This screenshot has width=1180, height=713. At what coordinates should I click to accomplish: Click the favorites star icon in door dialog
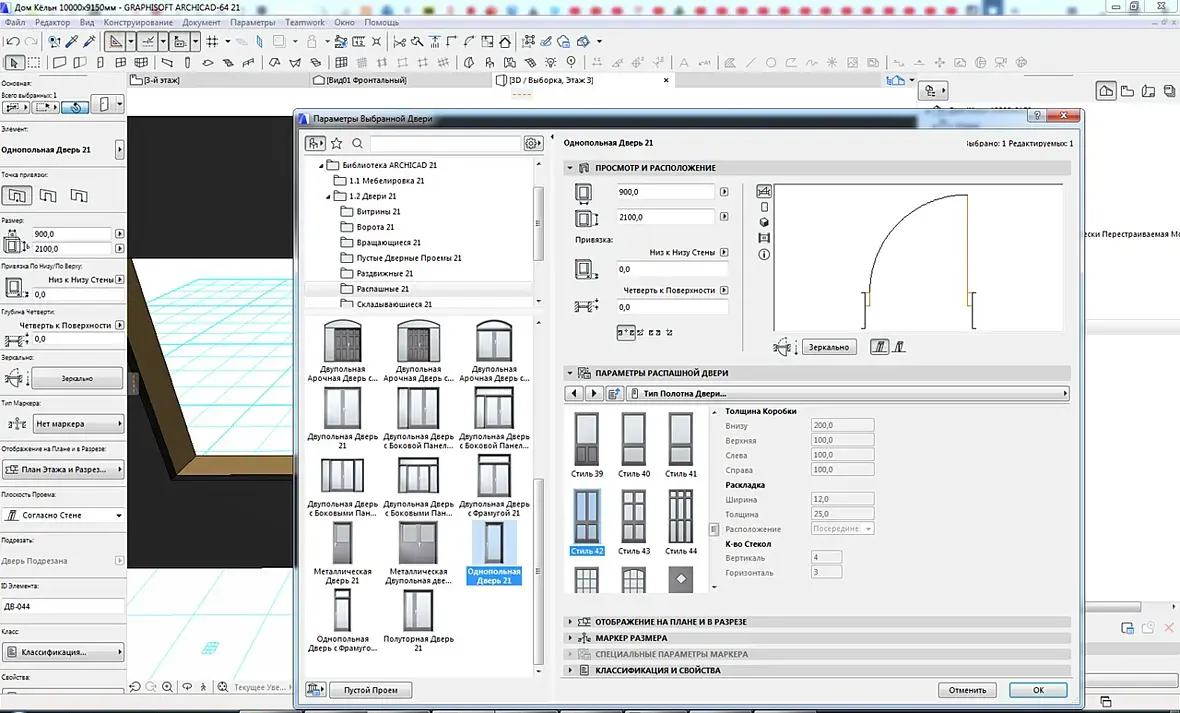[337, 144]
